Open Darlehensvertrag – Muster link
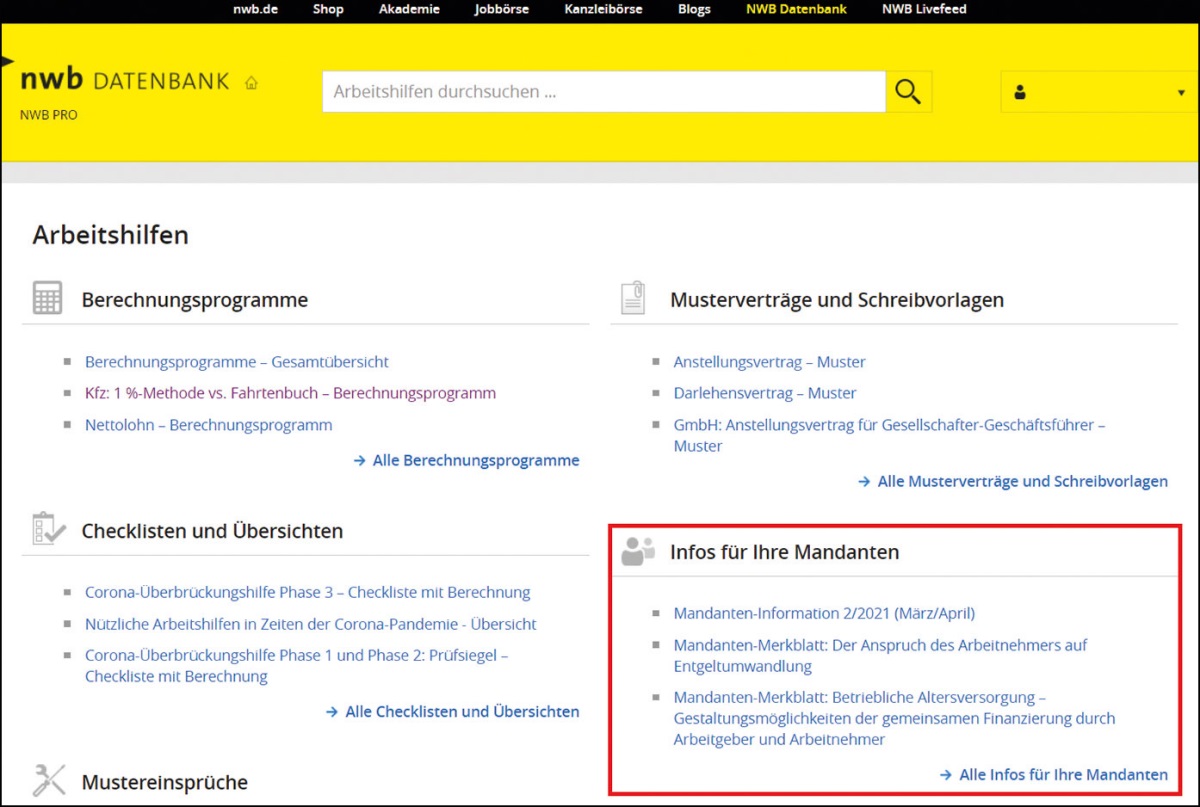Screen dimensions: 1200x807 tap(764, 393)
